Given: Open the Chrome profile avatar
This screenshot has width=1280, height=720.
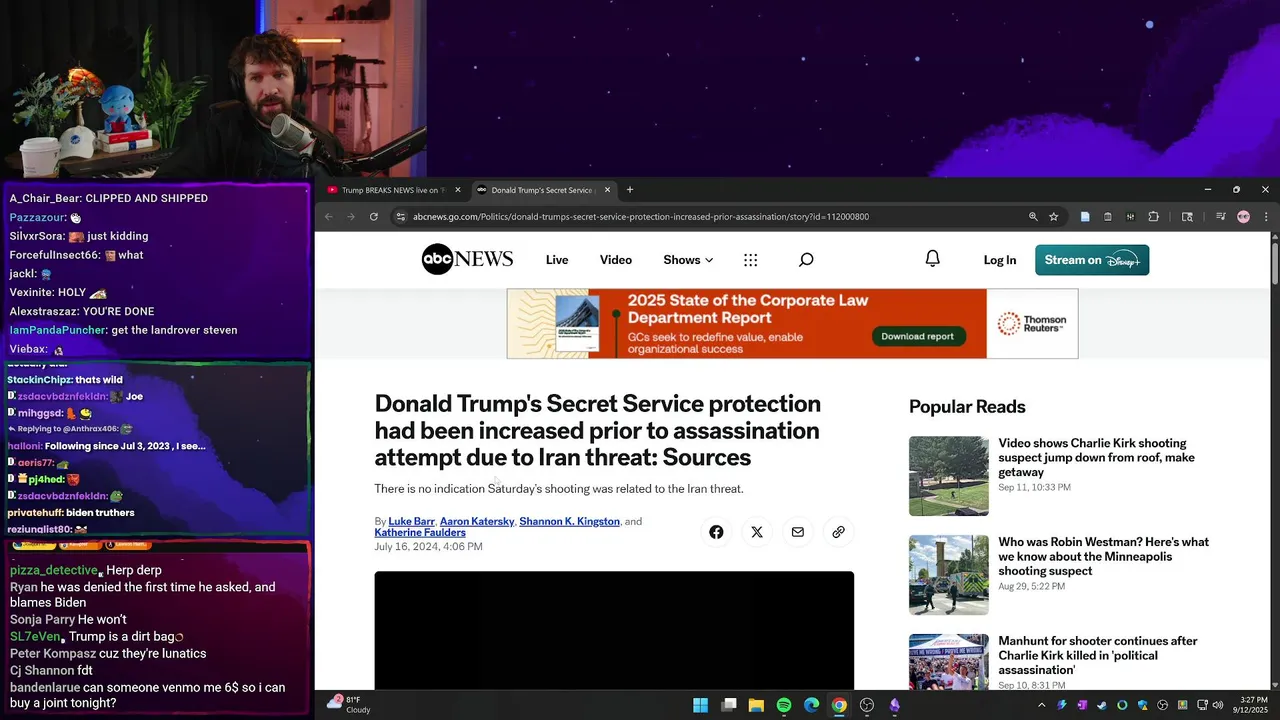Looking at the screenshot, I should click(x=1243, y=217).
